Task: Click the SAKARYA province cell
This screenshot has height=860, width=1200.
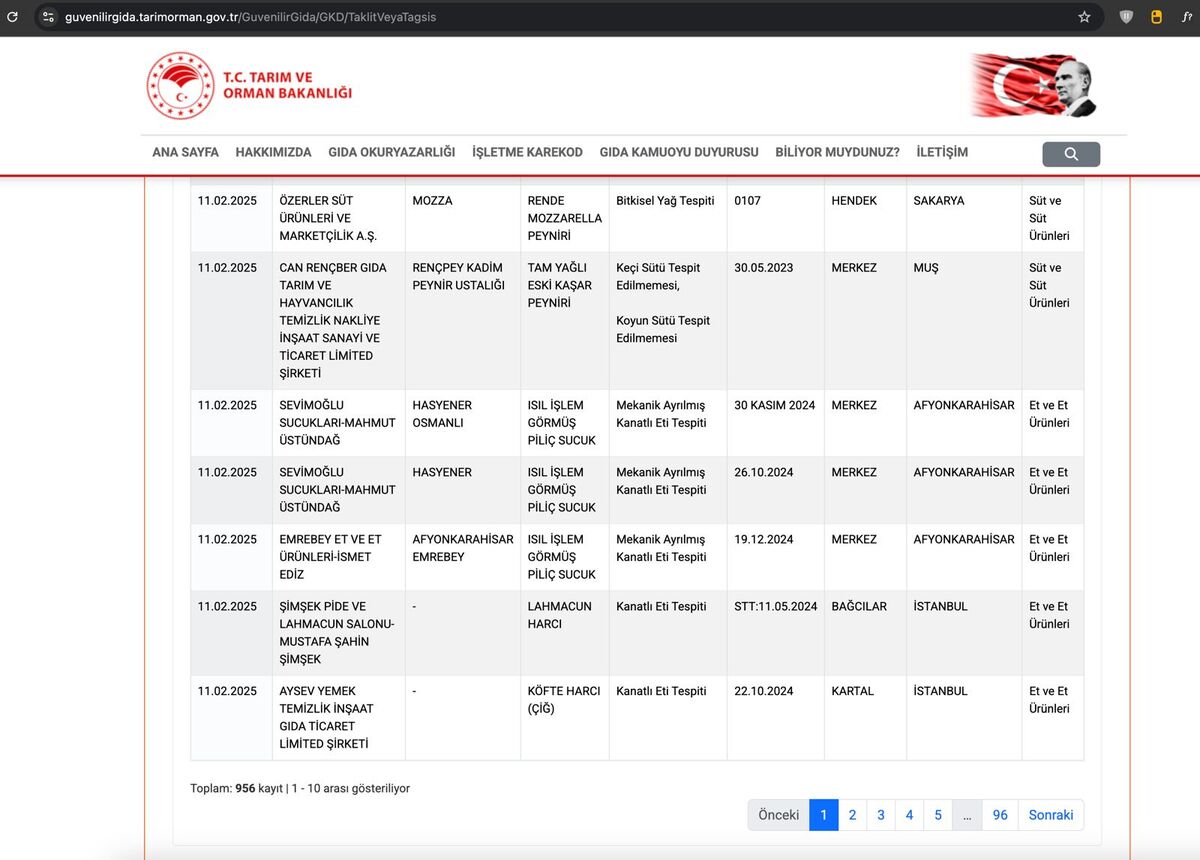Action: (964, 219)
